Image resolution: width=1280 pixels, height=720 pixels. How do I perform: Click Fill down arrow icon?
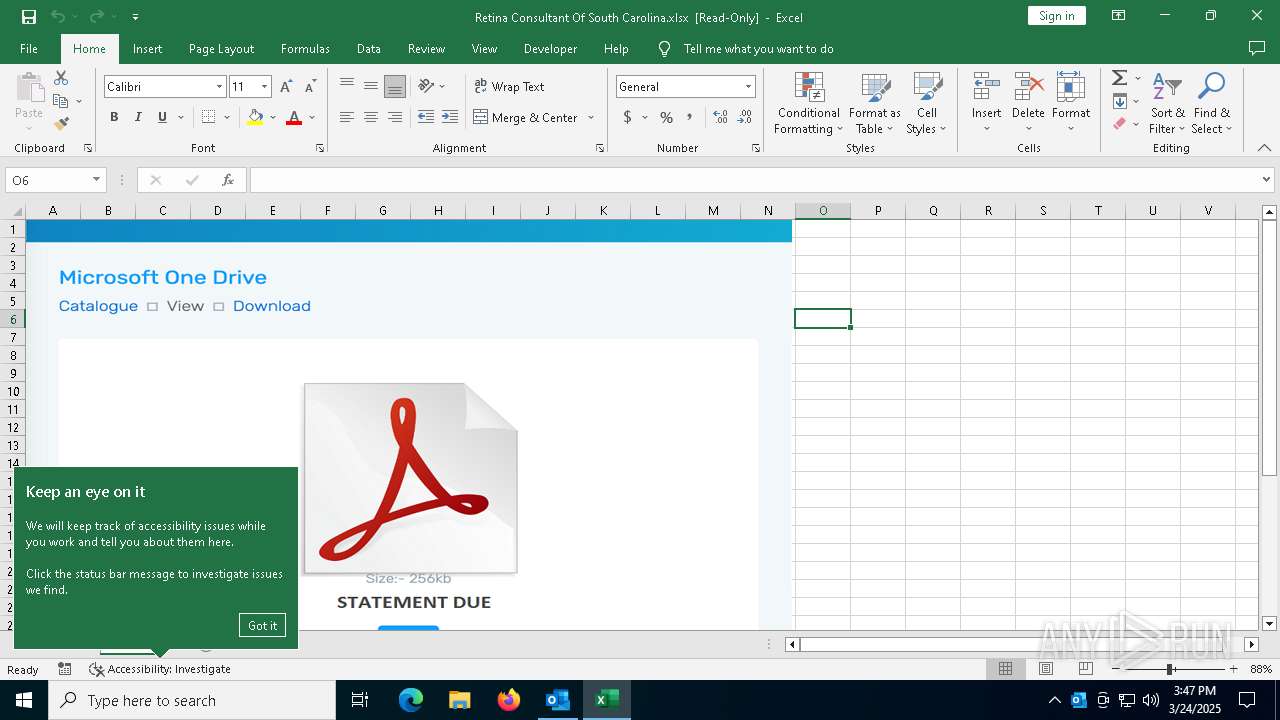pyautogui.click(x=1120, y=101)
